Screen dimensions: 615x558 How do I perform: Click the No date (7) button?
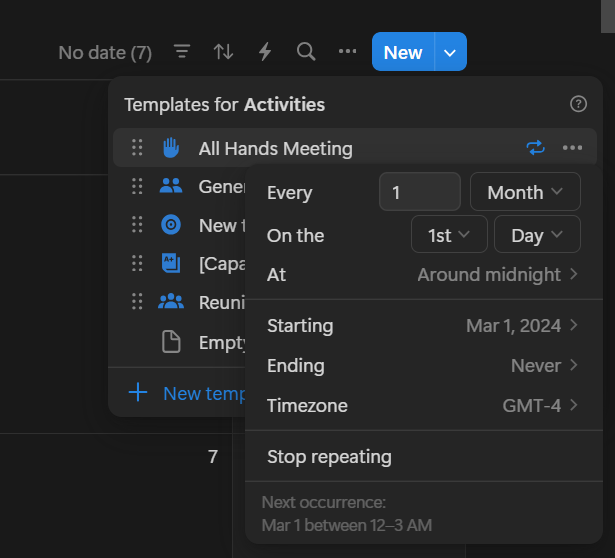(105, 52)
